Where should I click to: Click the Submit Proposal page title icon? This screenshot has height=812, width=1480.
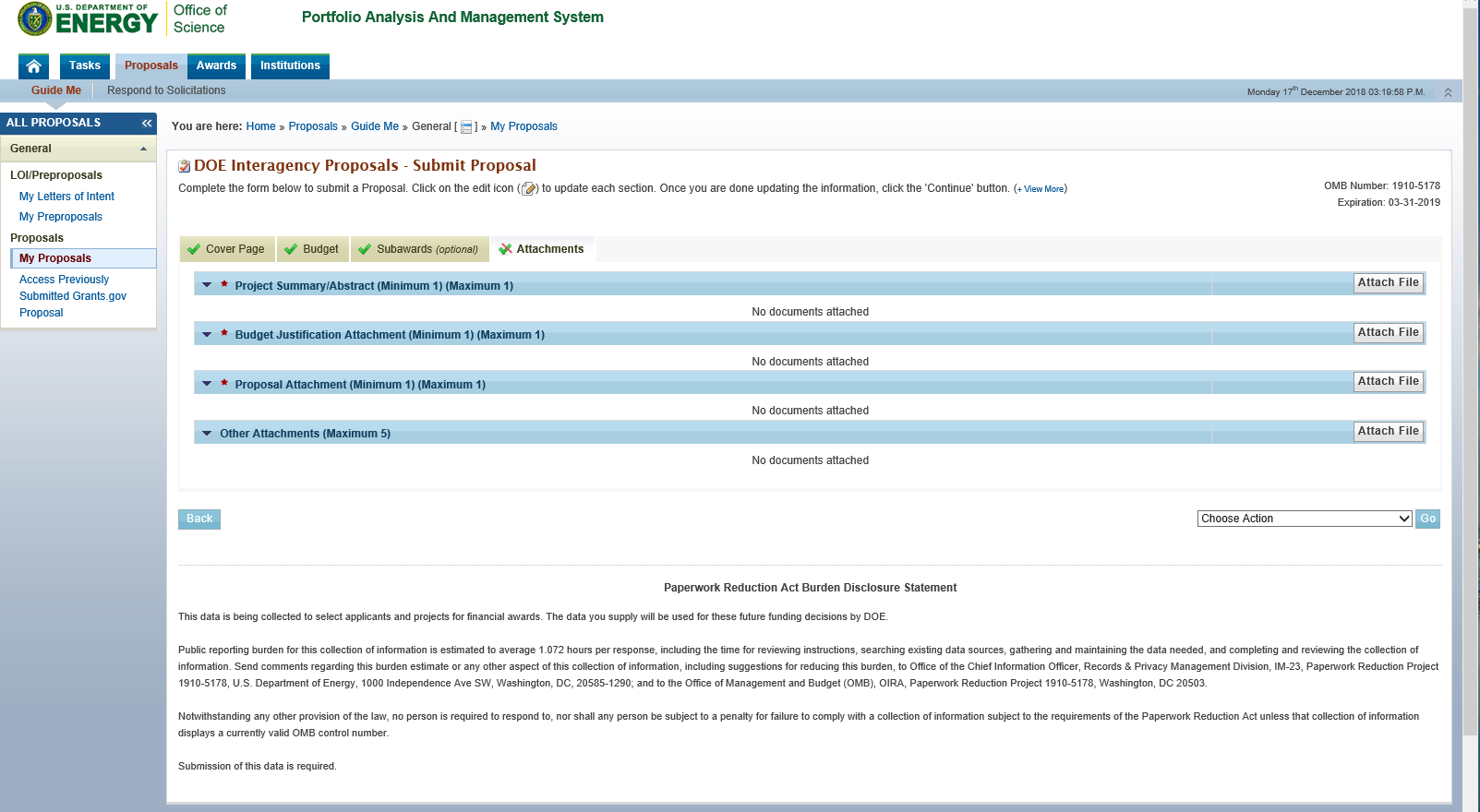185,166
